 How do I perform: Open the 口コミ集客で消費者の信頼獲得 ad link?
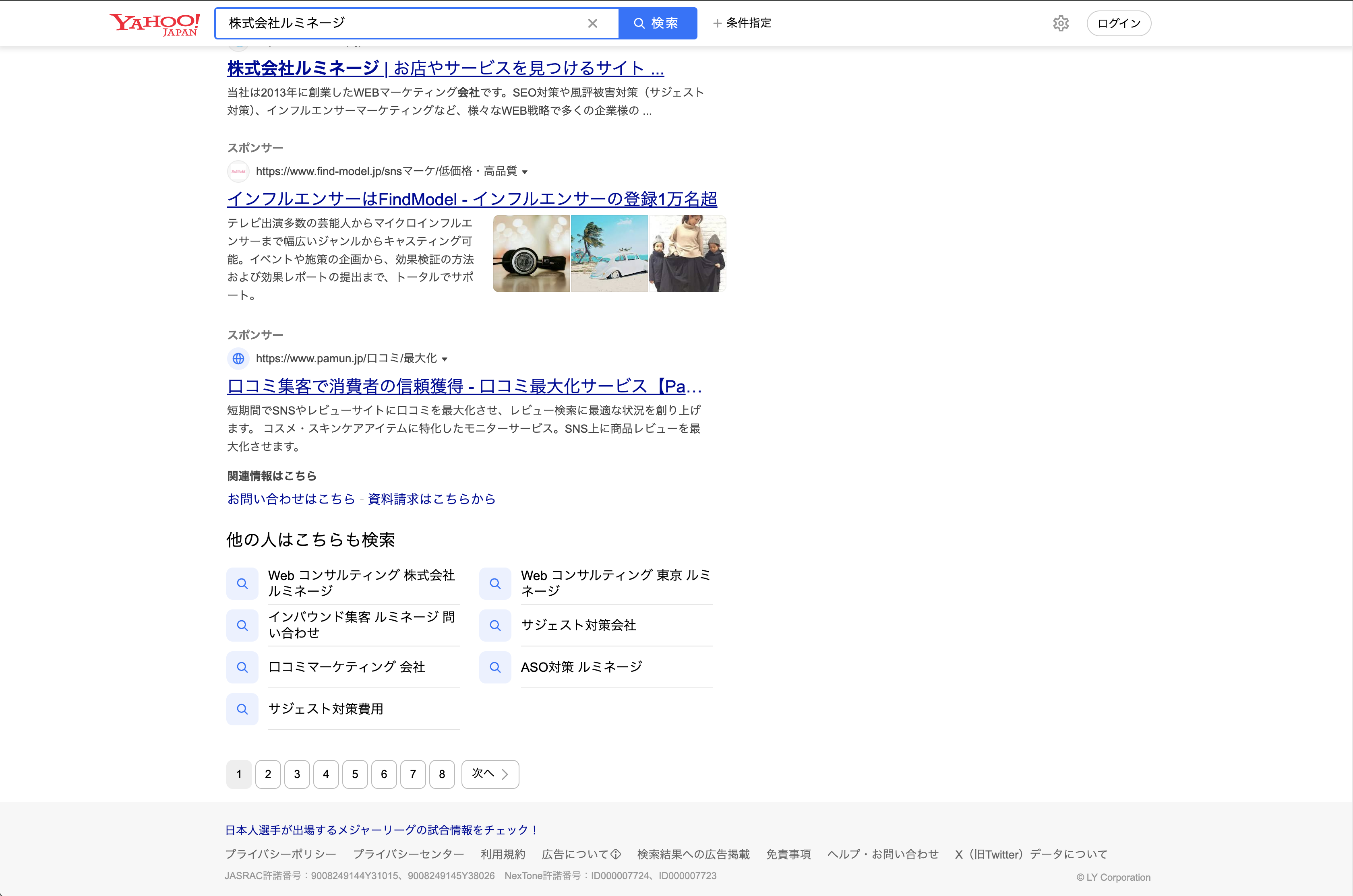click(x=464, y=386)
